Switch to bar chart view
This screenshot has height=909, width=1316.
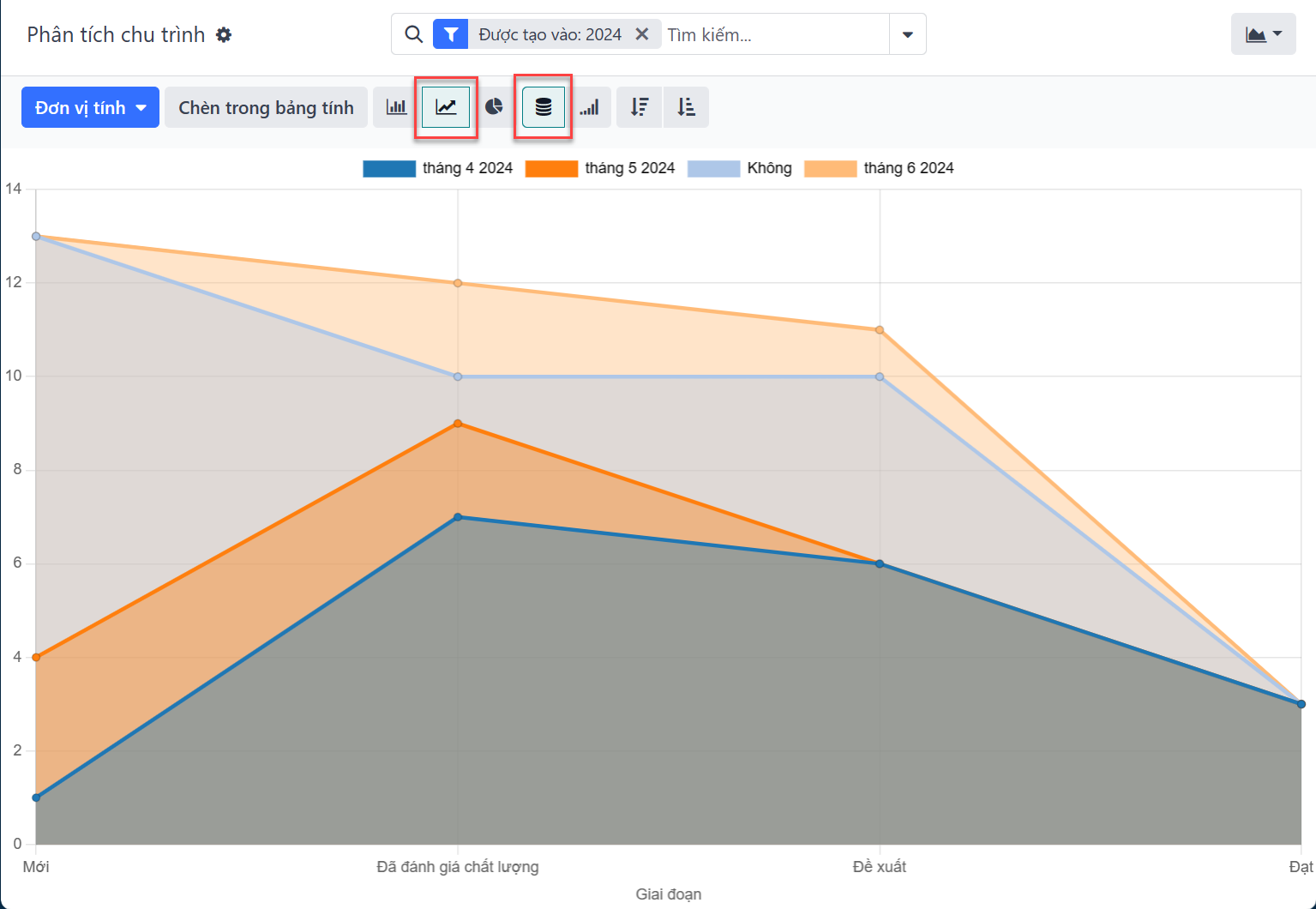396,107
